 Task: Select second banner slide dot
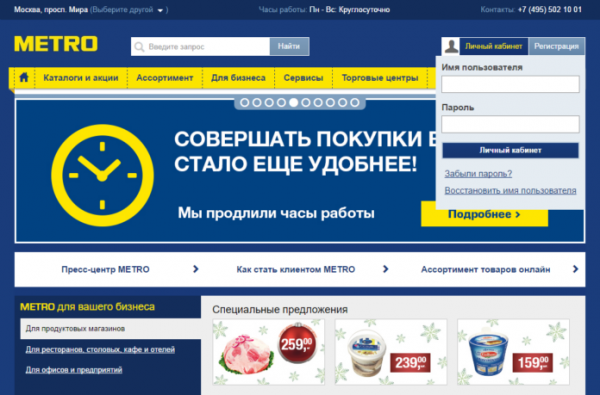pos(257,103)
